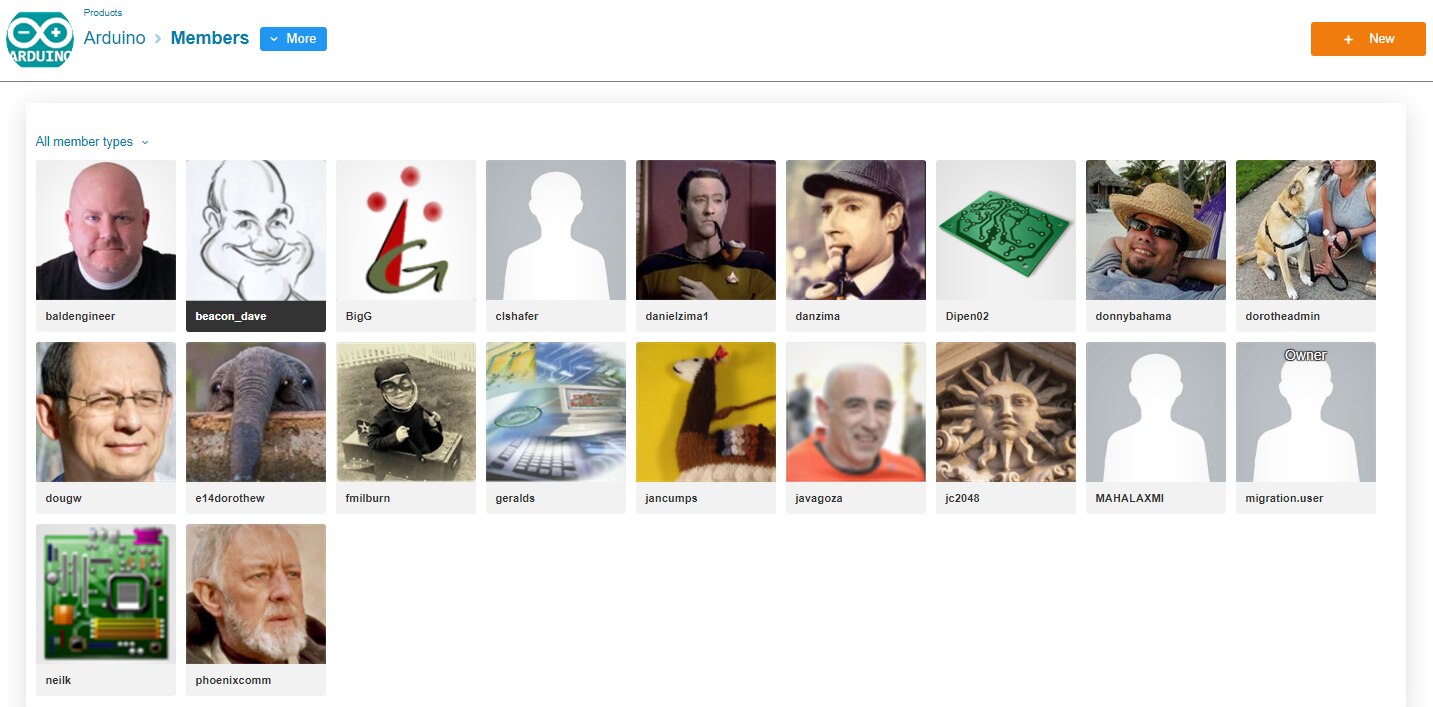Click MAHALAXMI's placeholder avatar
1433x707 pixels.
click(x=1156, y=412)
